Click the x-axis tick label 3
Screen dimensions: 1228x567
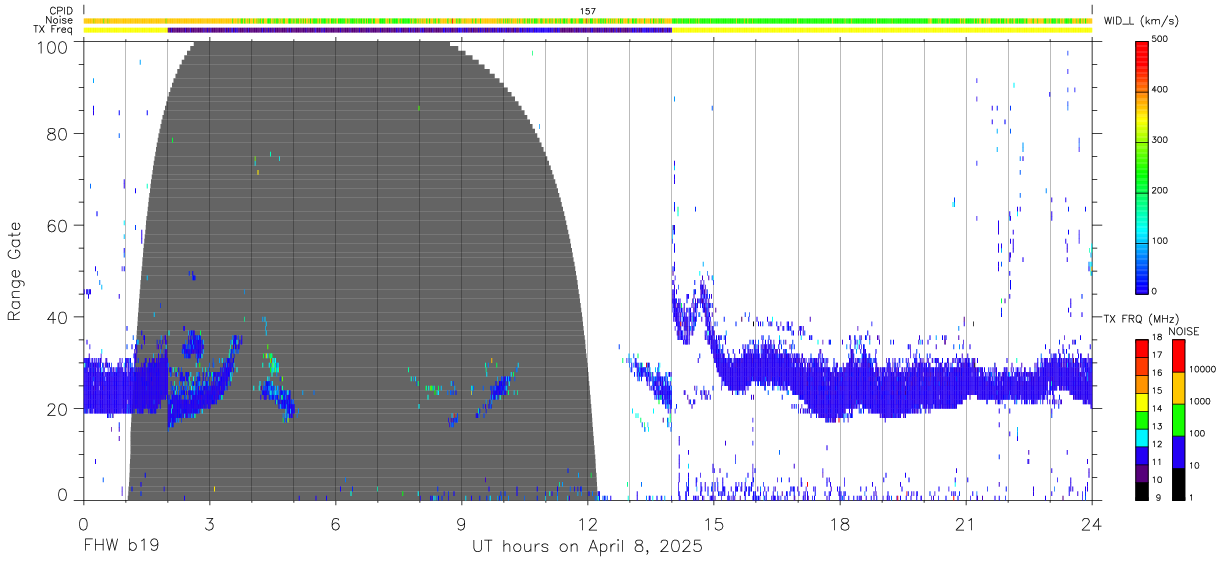(x=210, y=523)
